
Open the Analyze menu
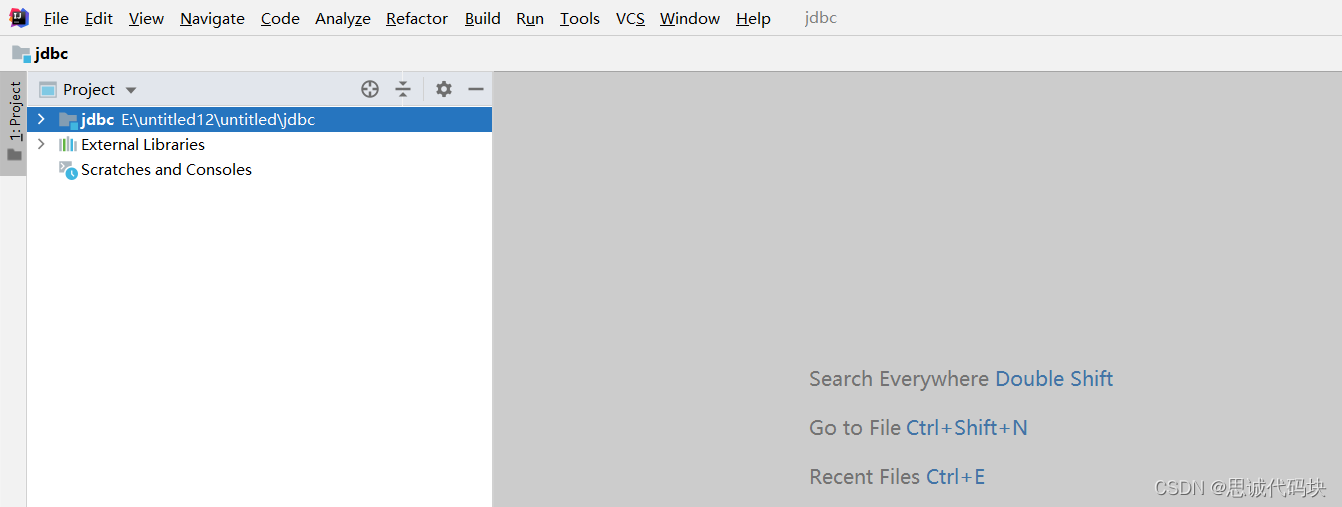[x=343, y=18]
